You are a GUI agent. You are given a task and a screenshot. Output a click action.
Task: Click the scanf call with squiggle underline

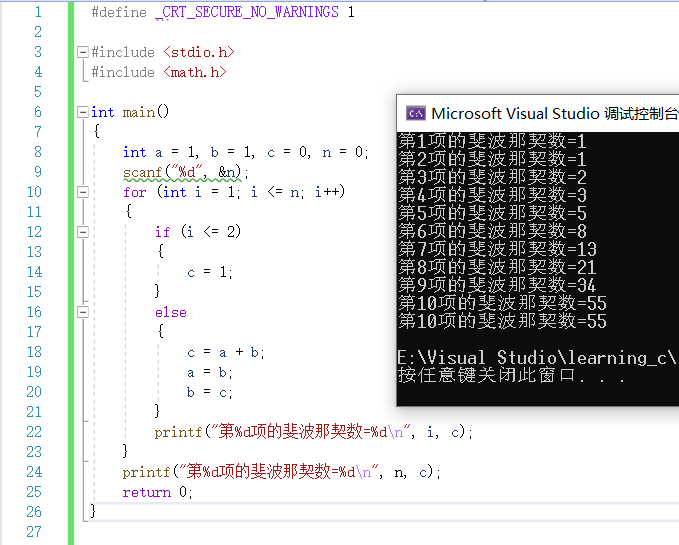[182, 172]
